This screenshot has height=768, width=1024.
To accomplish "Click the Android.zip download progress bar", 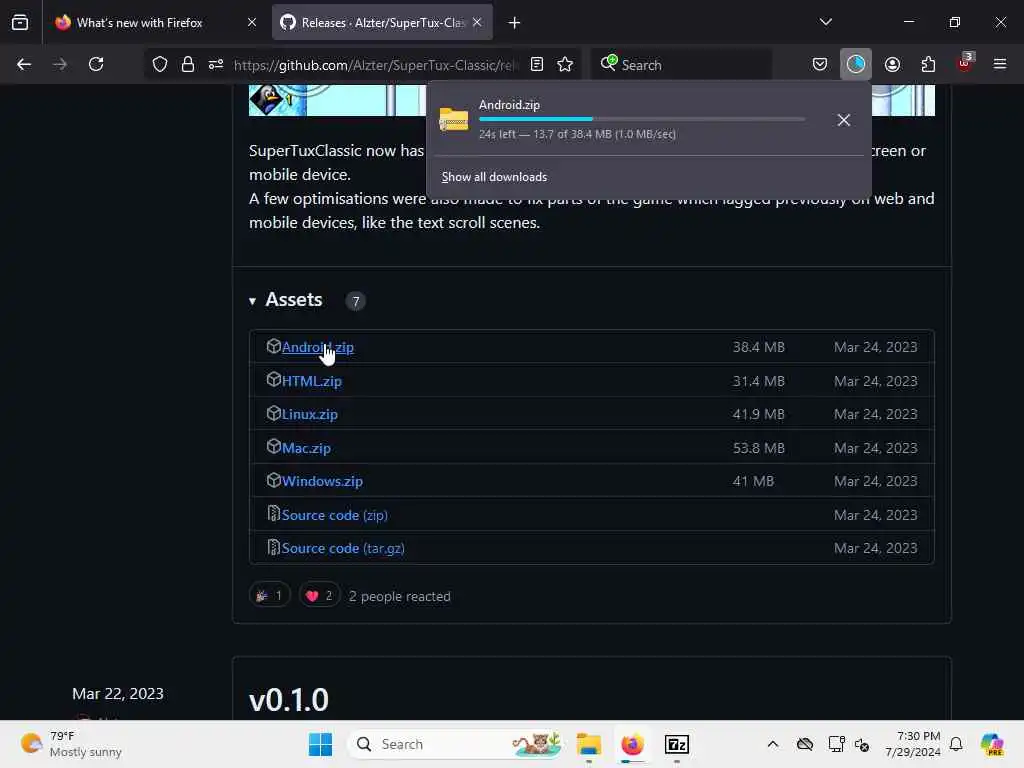I will tap(642, 119).
